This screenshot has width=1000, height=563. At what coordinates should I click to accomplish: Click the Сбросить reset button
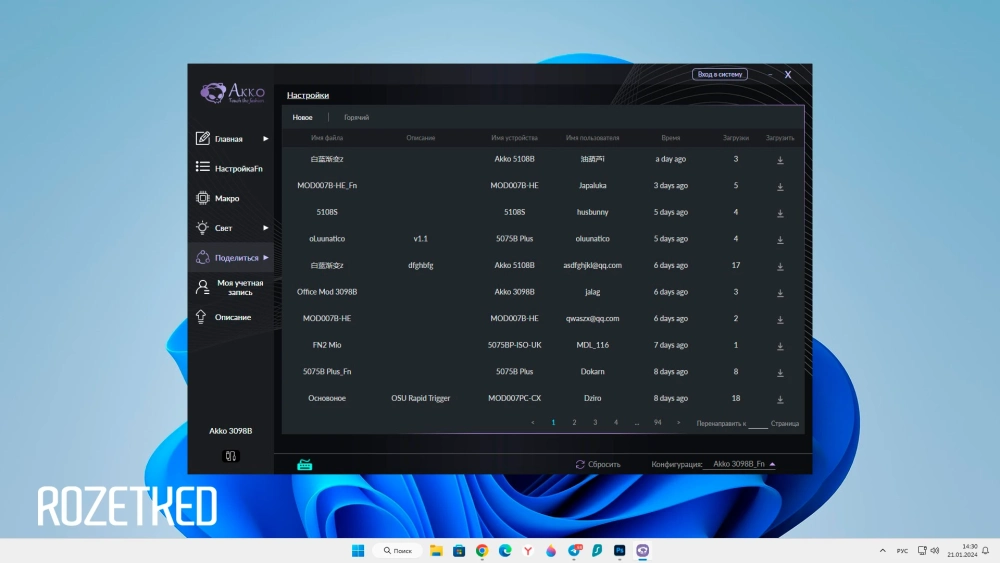pyautogui.click(x=598, y=464)
